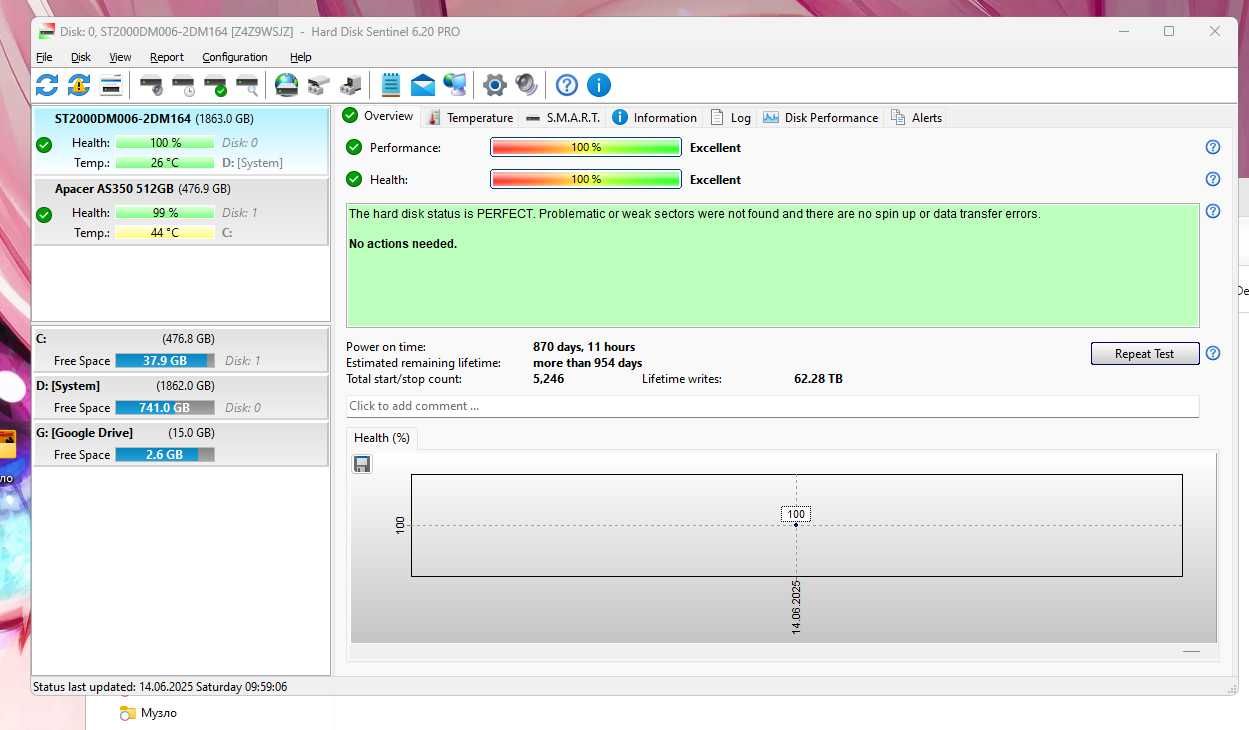Select the Health (%) graph tab
This screenshot has height=730, width=1249.
pyautogui.click(x=381, y=438)
